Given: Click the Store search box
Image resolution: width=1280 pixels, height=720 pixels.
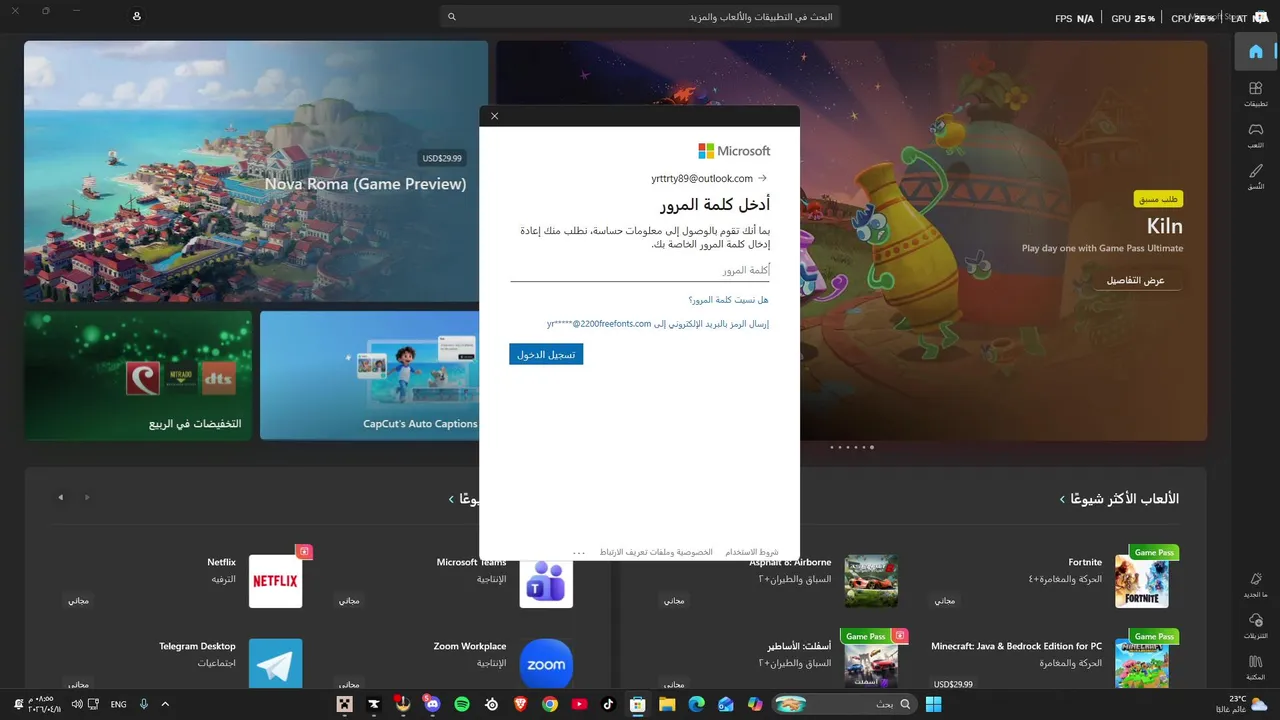Looking at the screenshot, I should pos(640,17).
